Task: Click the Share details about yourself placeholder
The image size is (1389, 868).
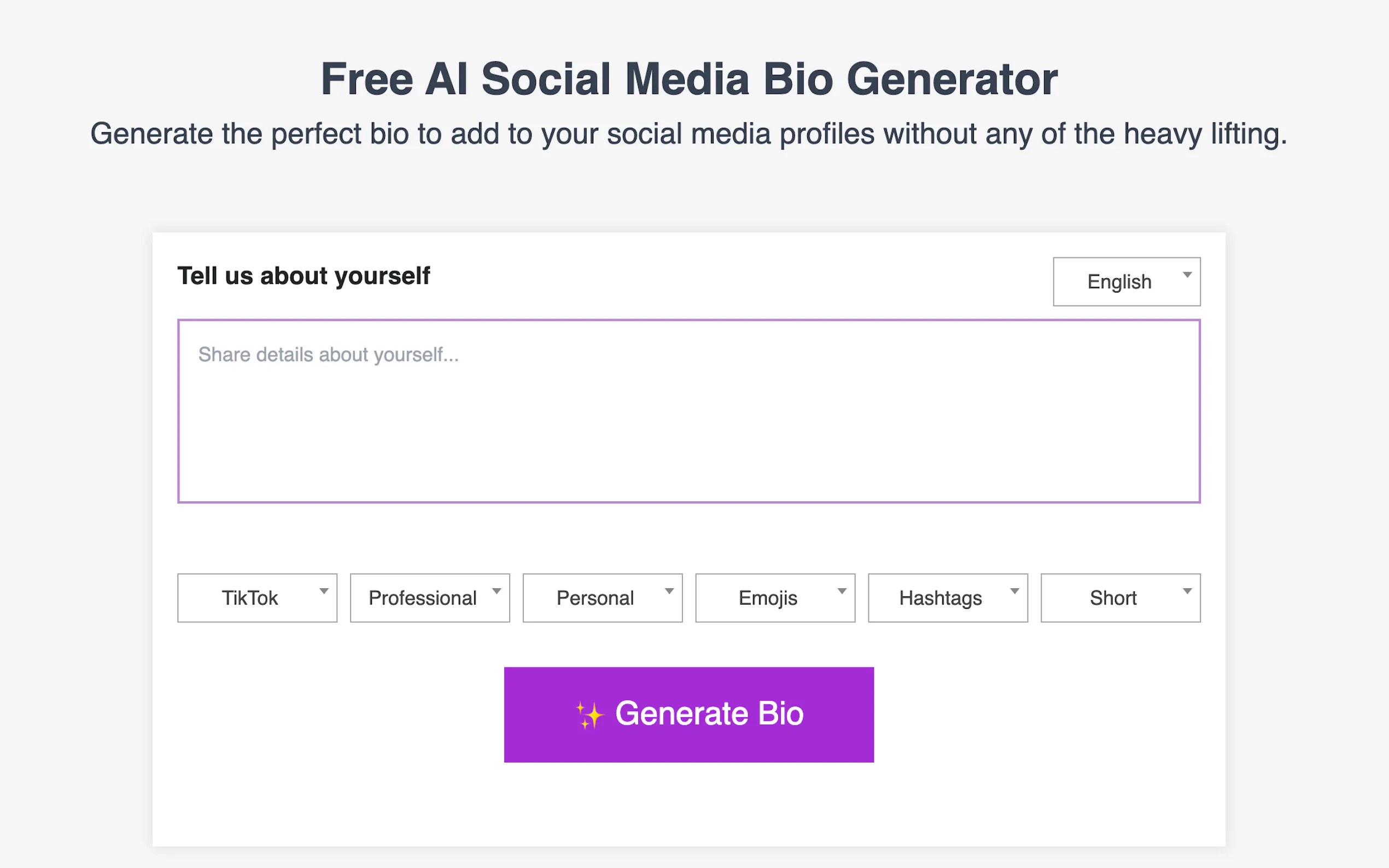Action: (x=329, y=354)
